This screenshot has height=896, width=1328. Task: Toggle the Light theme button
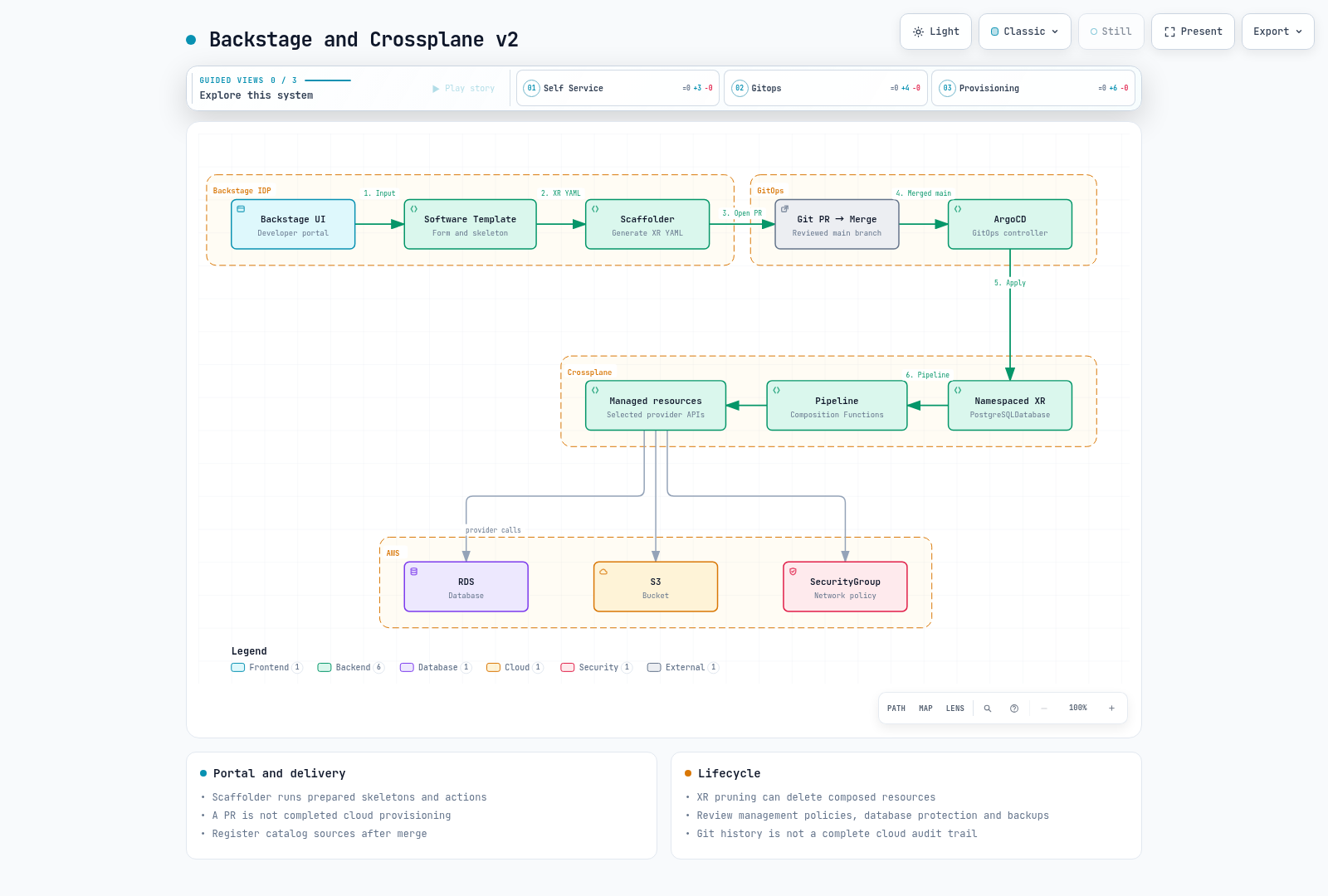click(x=936, y=32)
